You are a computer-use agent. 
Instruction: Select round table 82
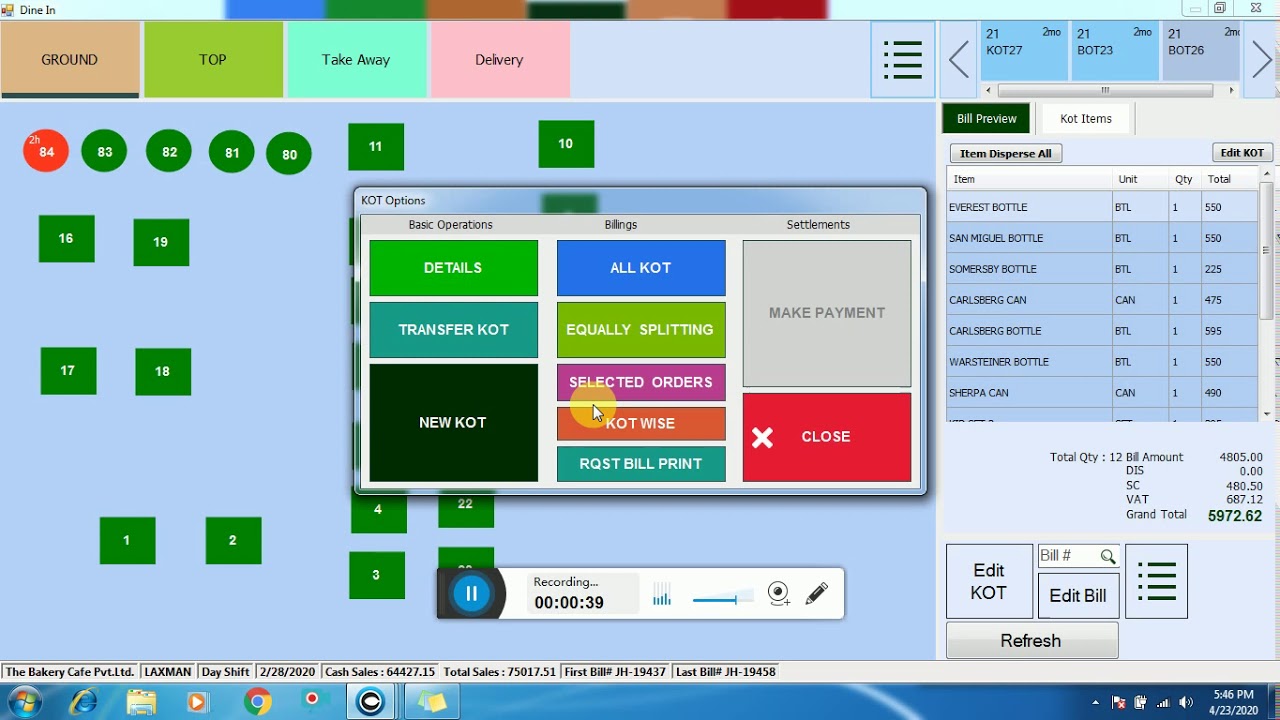point(169,151)
